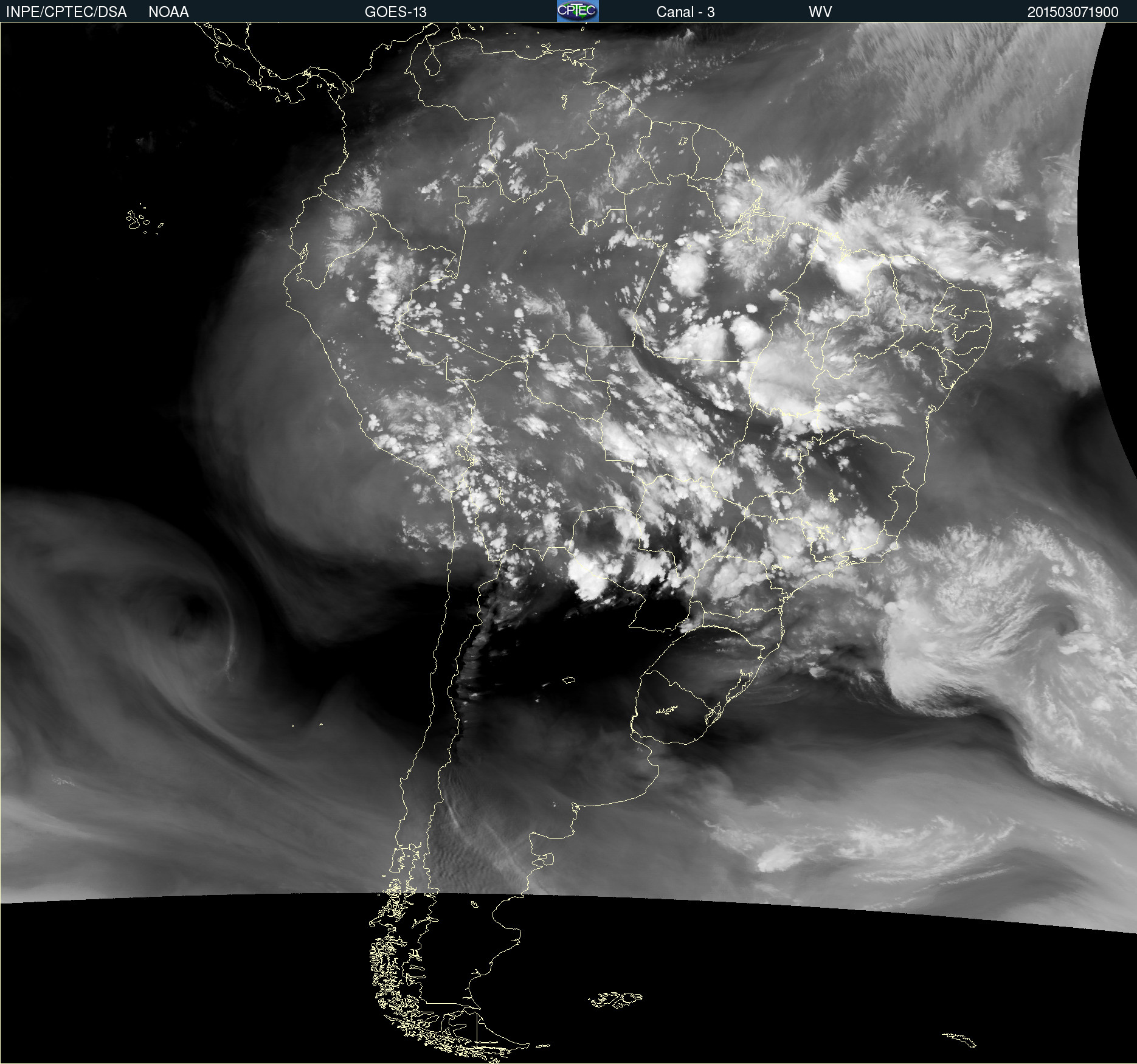The width and height of the screenshot is (1137, 1064).
Task: Select the WV water vapor label
Action: [x=820, y=12]
